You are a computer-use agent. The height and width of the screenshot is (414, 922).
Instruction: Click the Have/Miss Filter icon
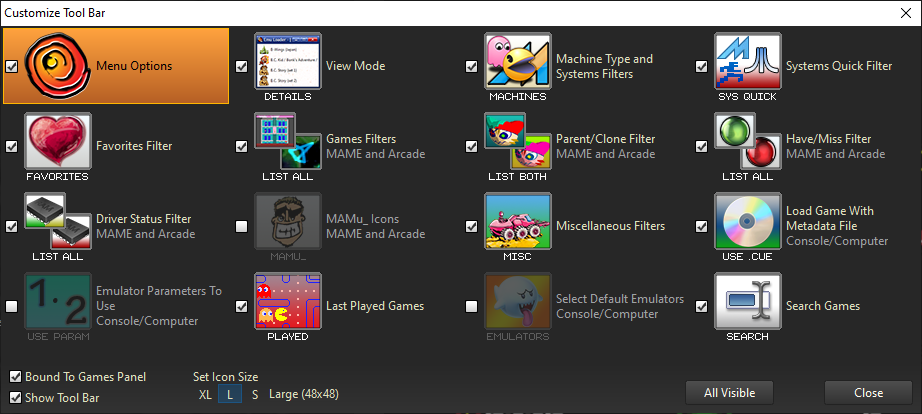coord(747,140)
